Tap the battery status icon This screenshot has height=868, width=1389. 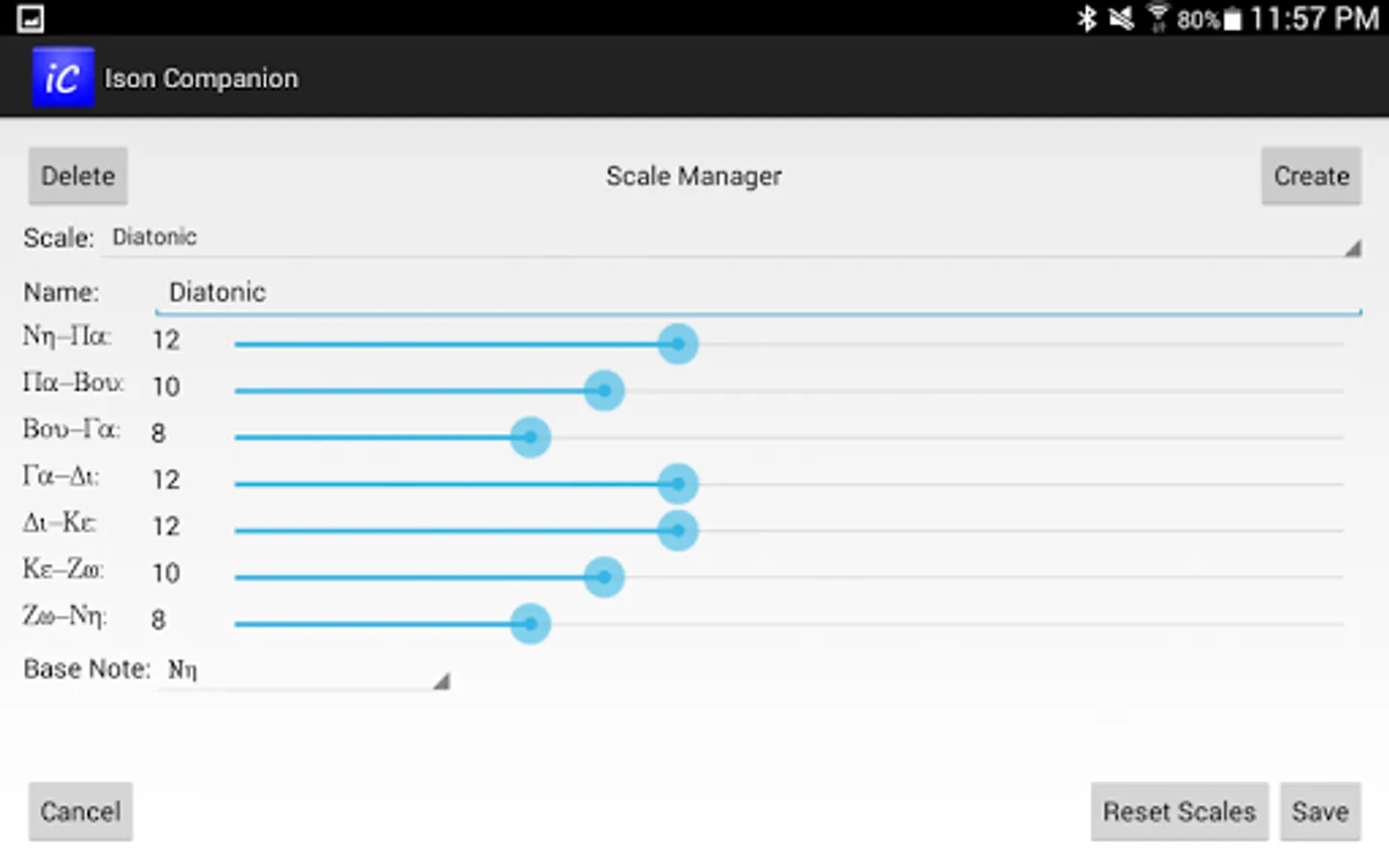(x=1233, y=19)
